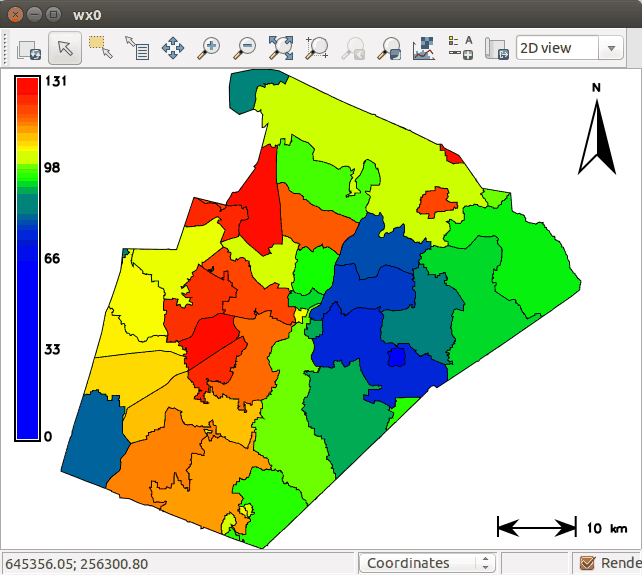Image resolution: width=642 pixels, height=575 pixels.
Task: Choose the Query raster/vector map tool
Action: (x=136, y=47)
